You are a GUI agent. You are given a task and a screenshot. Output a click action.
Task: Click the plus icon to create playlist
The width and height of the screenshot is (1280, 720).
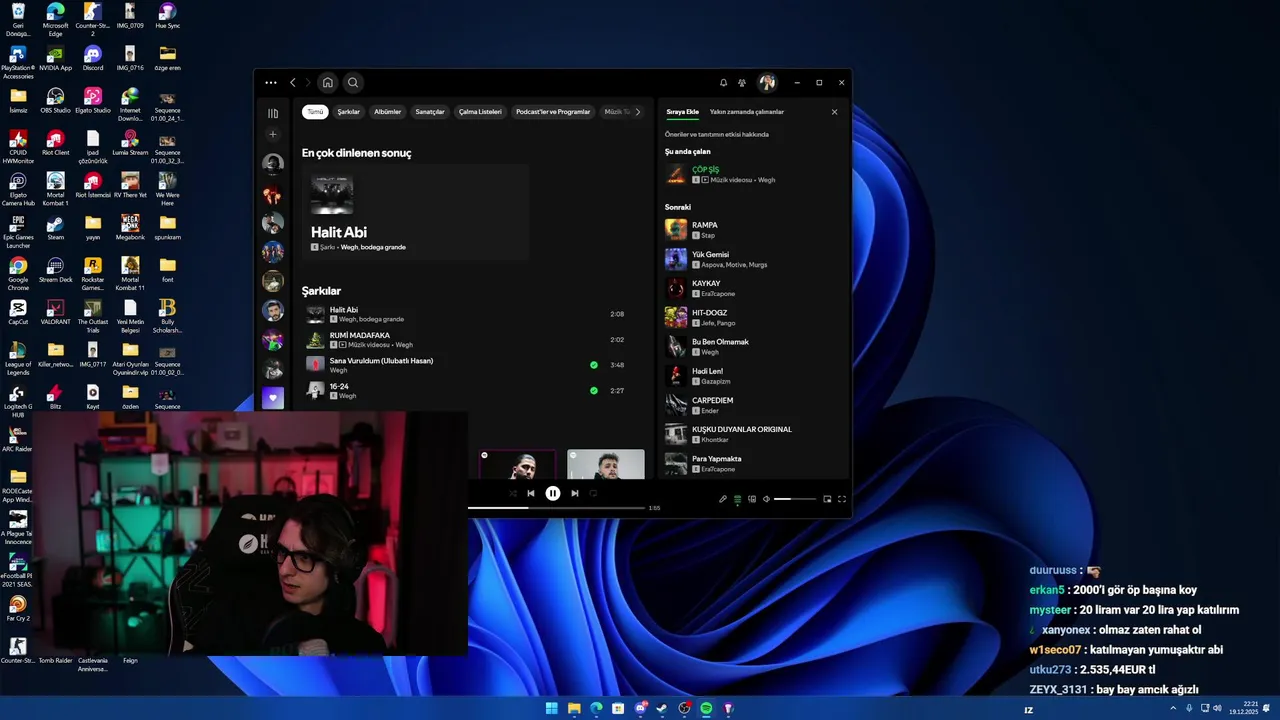point(273,135)
